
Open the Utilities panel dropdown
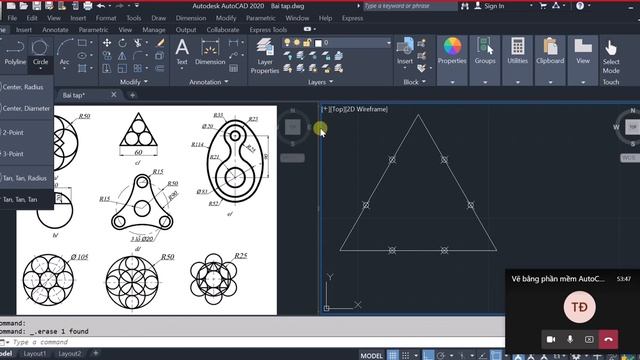(518, 82)
